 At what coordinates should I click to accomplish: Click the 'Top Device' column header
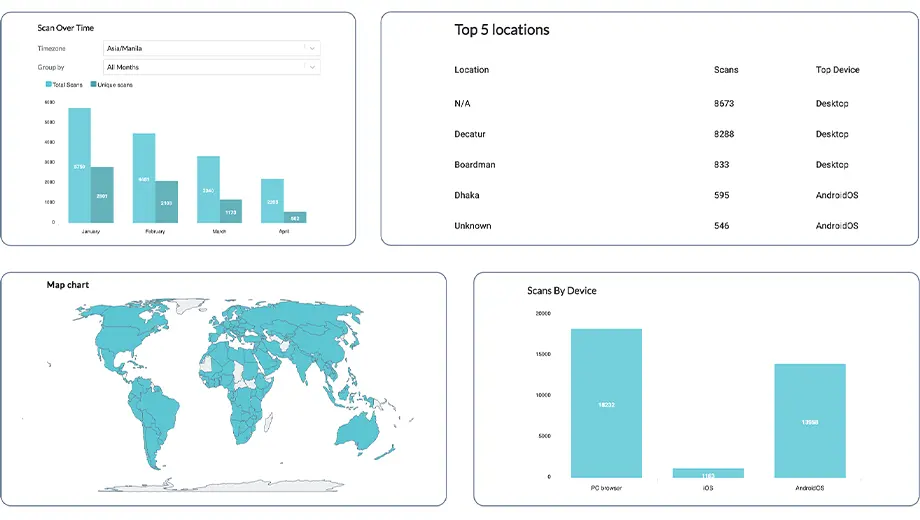(837, 69)
